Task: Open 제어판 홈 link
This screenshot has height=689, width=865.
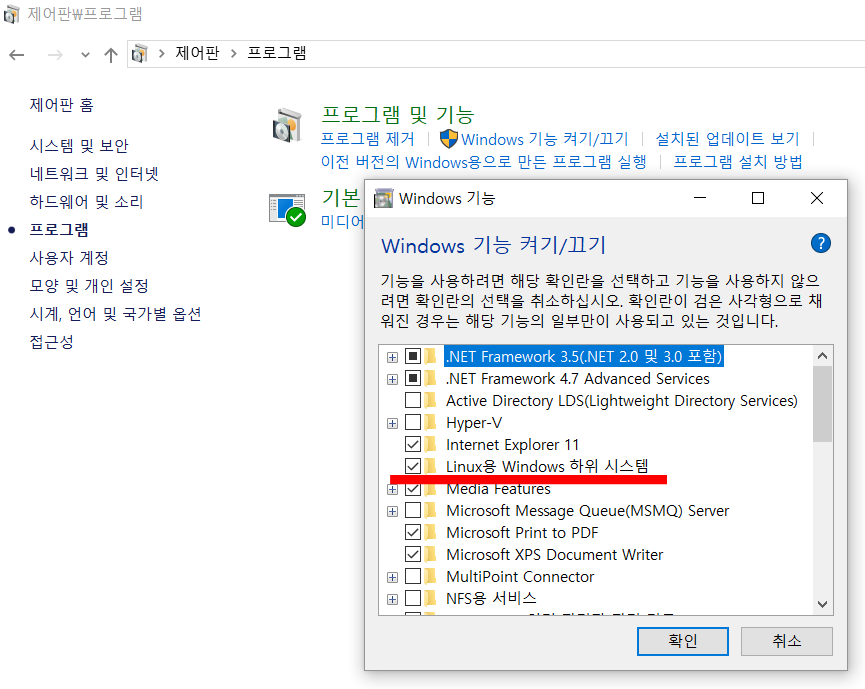Action: click(61, 105)
